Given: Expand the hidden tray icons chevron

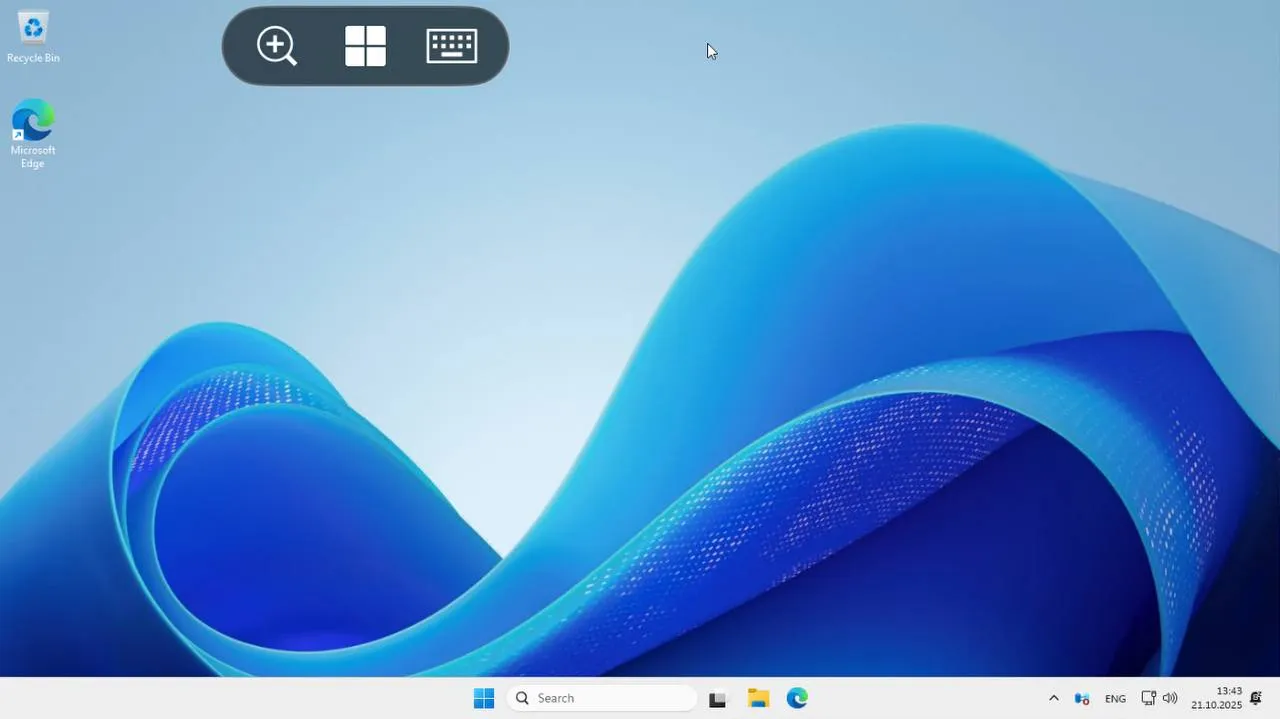Looking at the screenshot, I should coord(1053,698).
